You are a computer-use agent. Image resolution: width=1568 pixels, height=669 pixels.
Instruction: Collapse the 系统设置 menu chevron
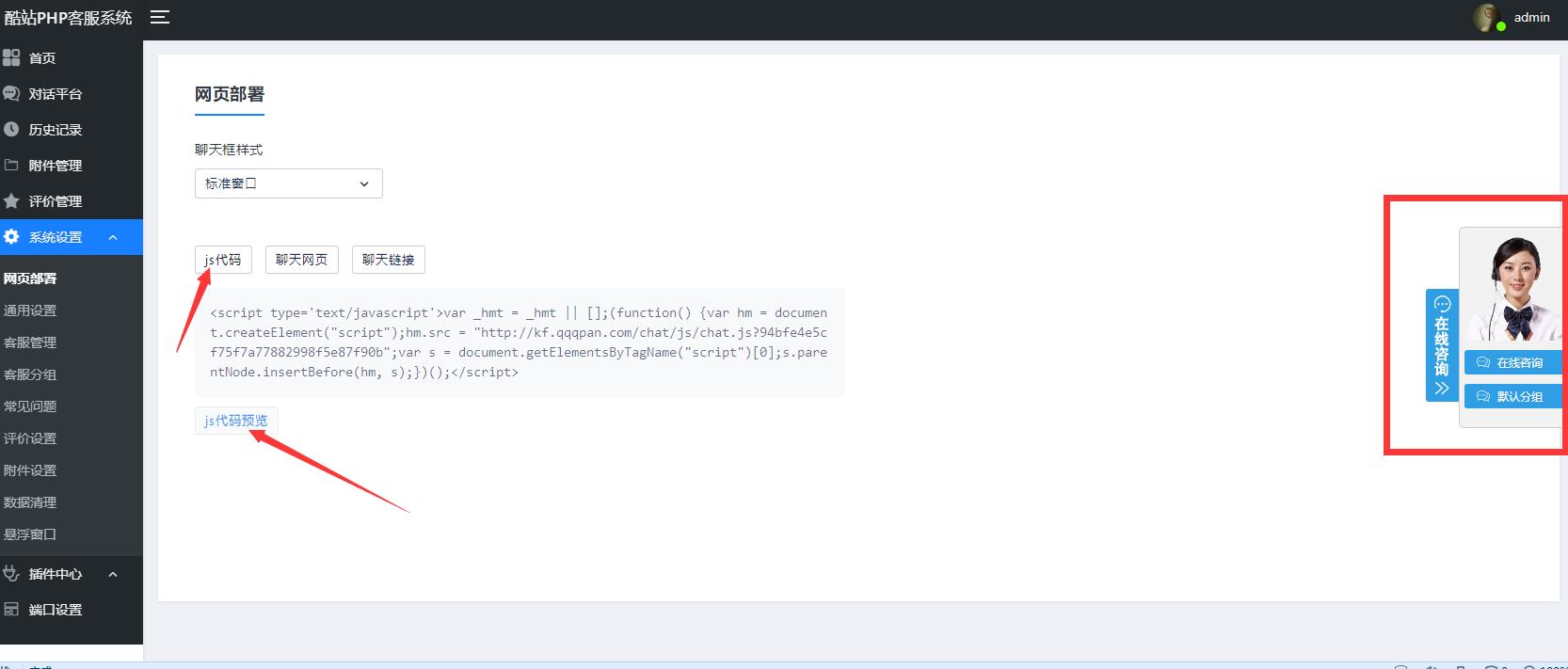pyautogui.click(x=113, y=238)
